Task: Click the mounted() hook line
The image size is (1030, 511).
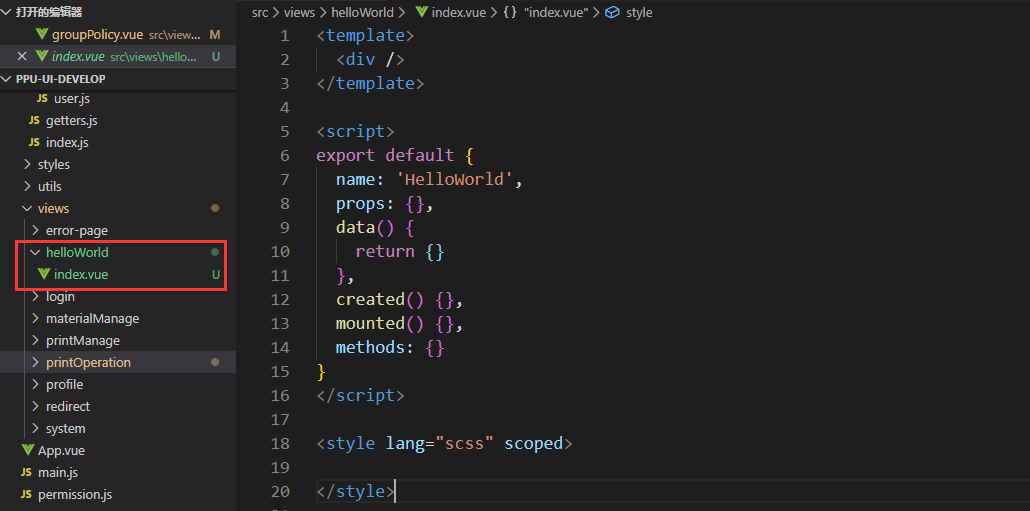Action: [400, 324]
